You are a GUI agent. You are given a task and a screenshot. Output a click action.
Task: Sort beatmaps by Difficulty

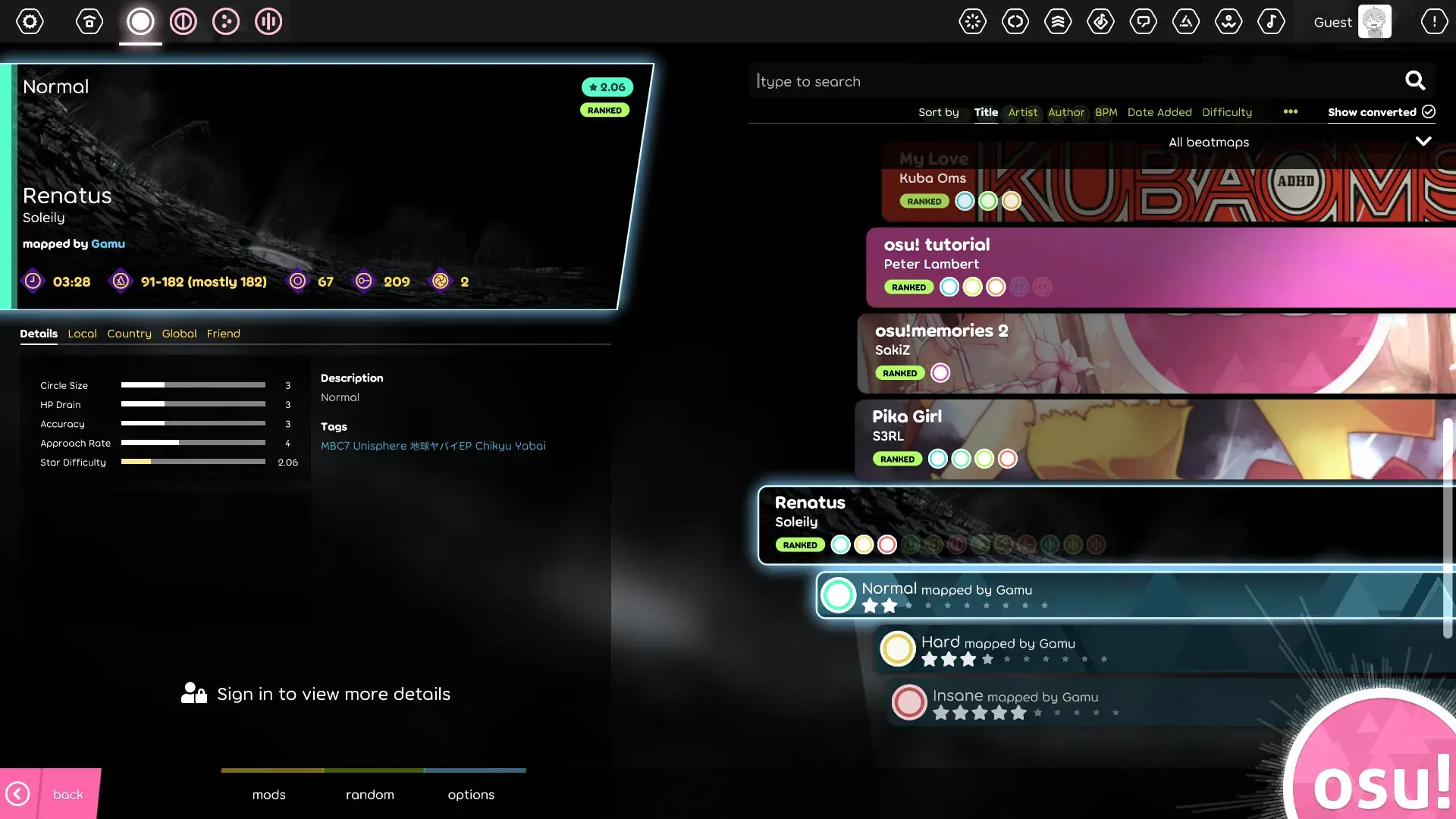[1226, 112]
